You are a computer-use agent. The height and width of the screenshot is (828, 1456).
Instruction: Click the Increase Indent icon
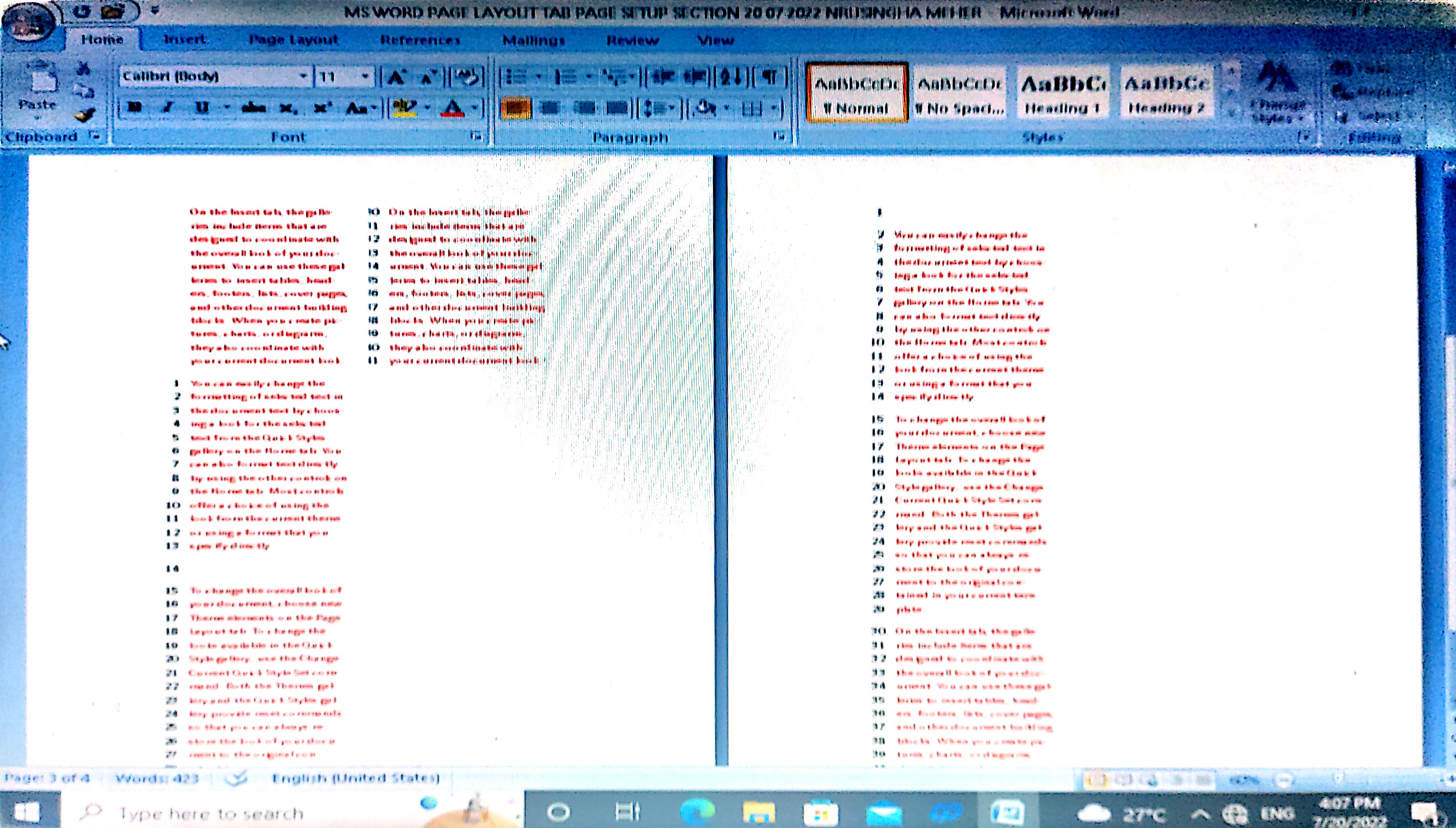[x=695, y=77]
